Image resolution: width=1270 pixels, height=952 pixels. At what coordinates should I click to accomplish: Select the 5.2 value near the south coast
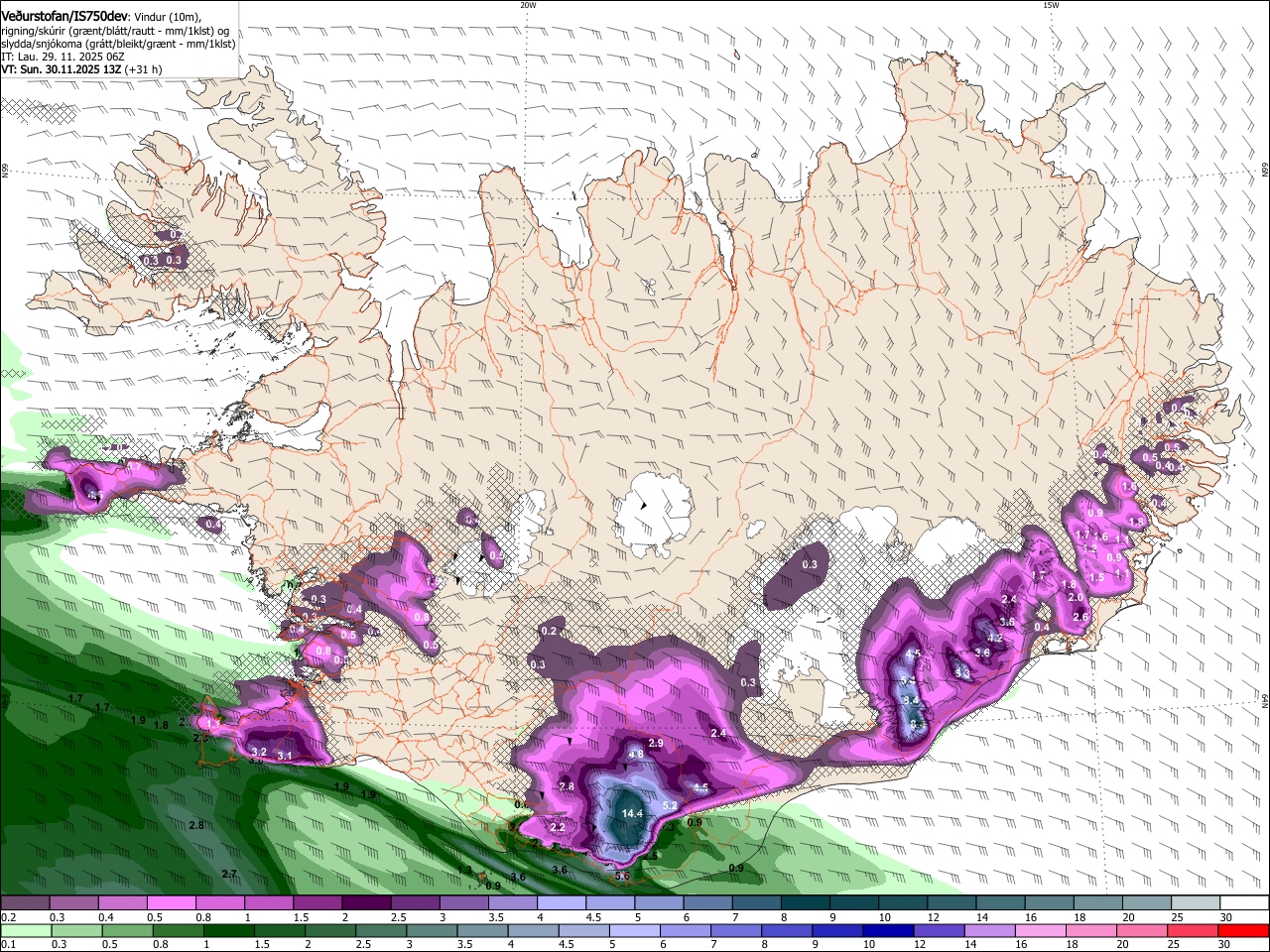point(669,805)
